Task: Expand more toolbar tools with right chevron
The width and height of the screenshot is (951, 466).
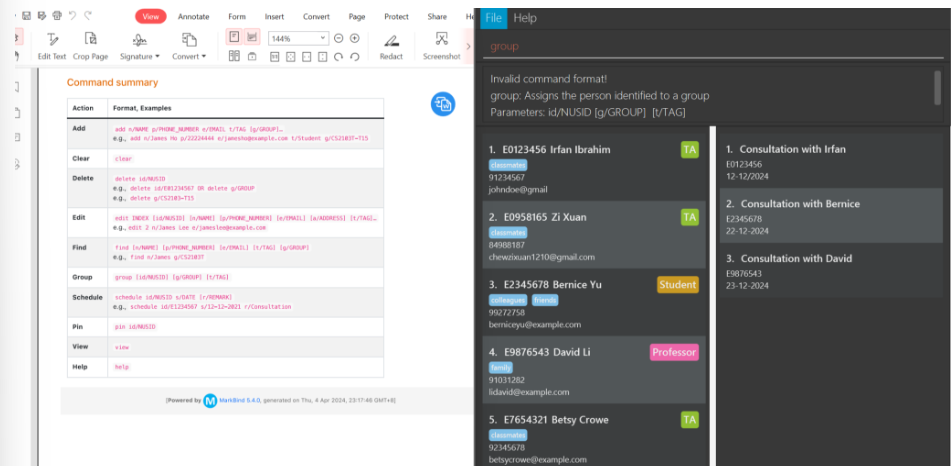Action: click(x=468, y=46)
